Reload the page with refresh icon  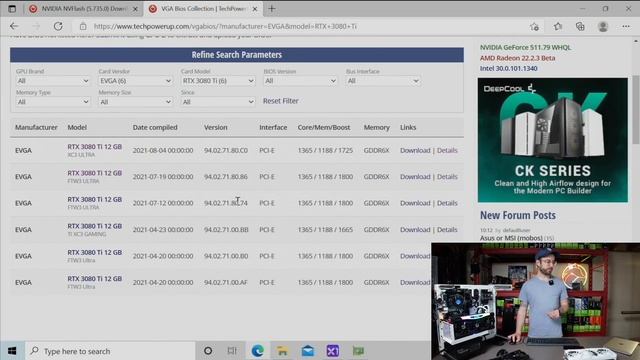(x=58, y=26)
